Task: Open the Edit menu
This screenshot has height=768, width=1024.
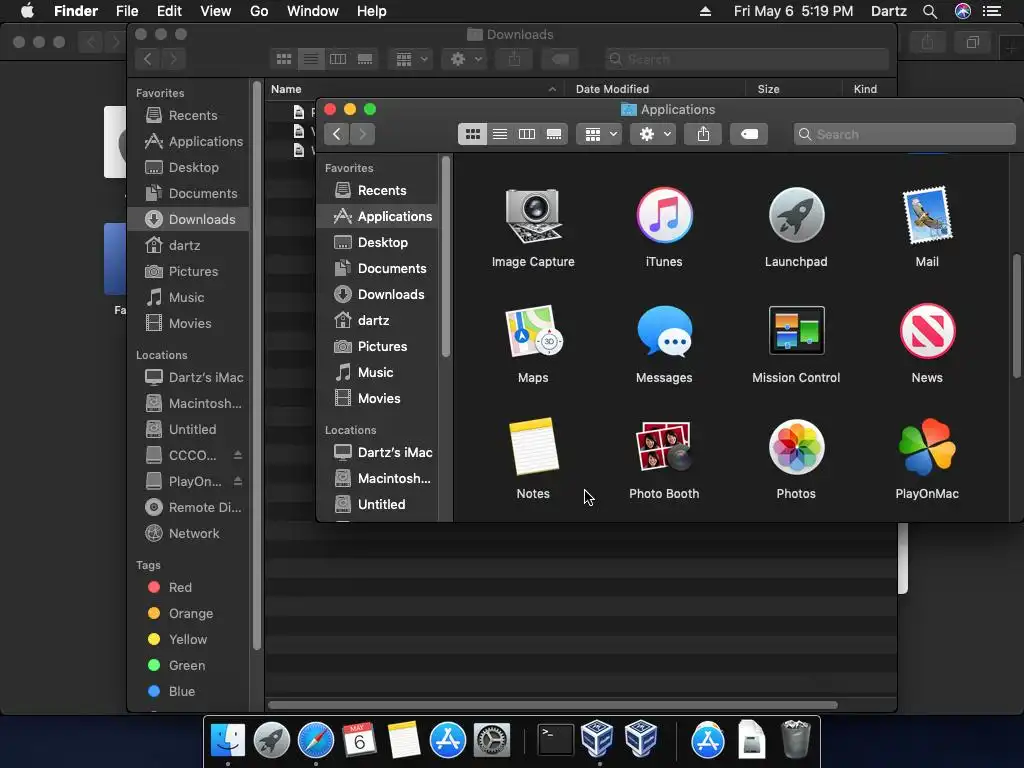Action: pyautogui.click(x=169, y=11)
